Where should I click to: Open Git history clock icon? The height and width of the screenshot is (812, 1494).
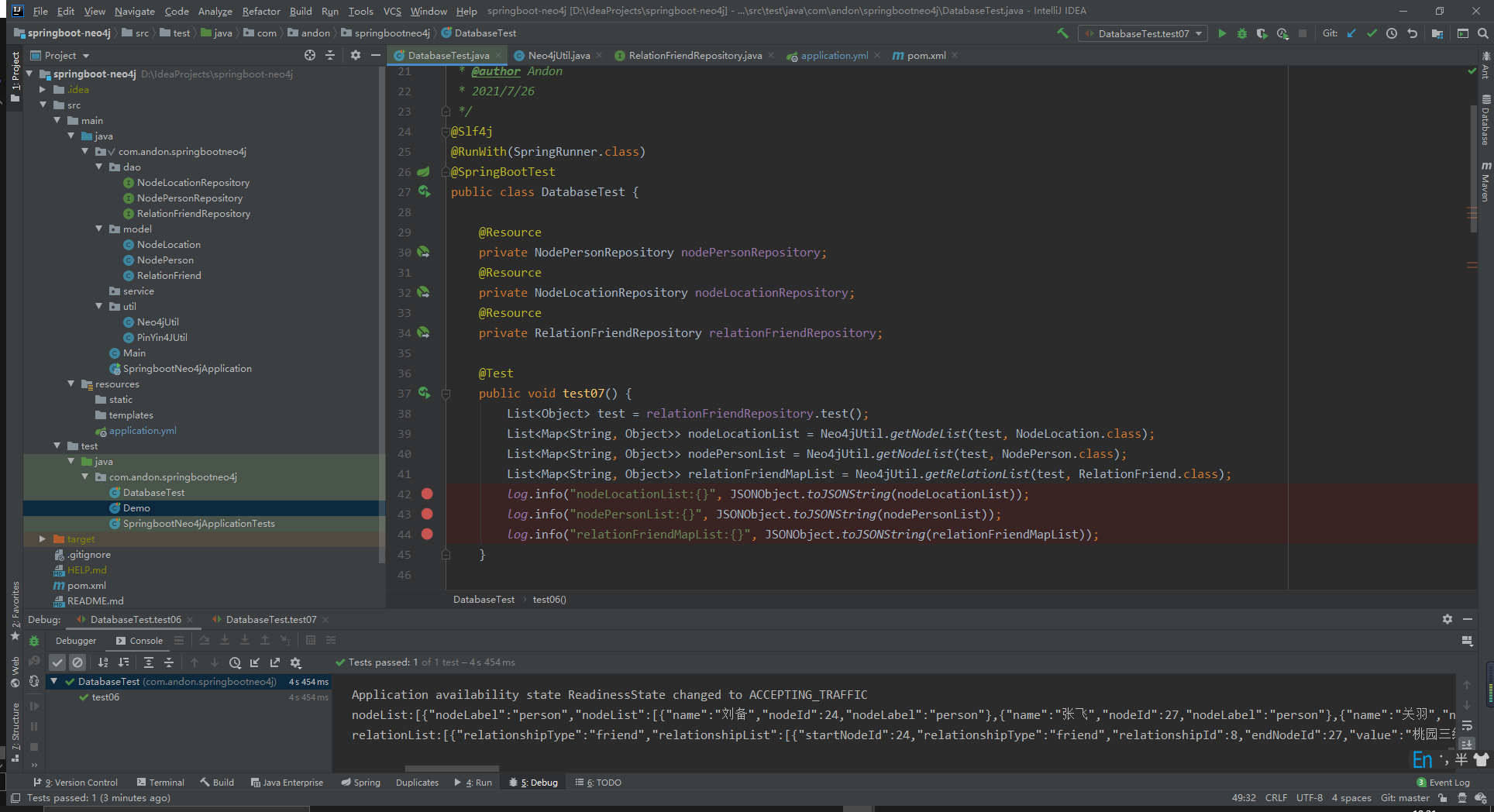pos(1392,33)
